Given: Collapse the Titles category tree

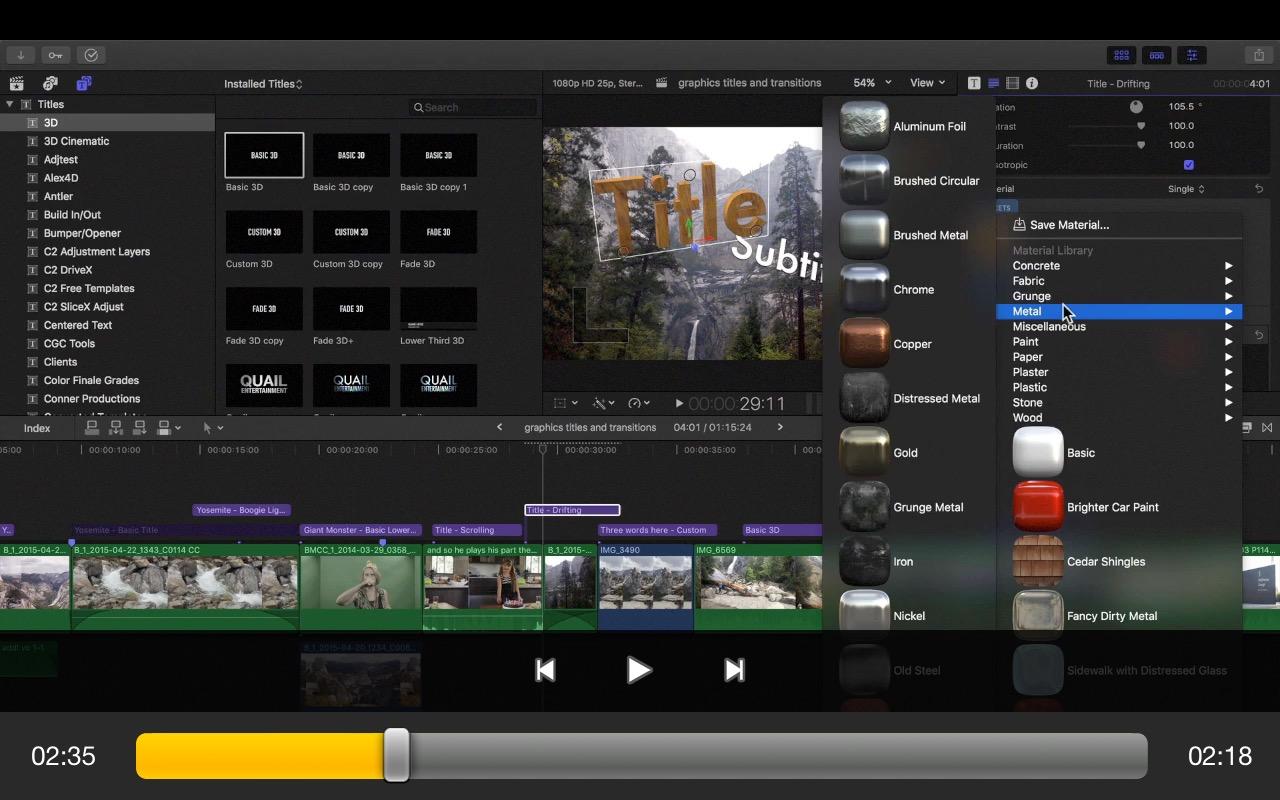Looking at the screenshot, I should click(10, 104).
